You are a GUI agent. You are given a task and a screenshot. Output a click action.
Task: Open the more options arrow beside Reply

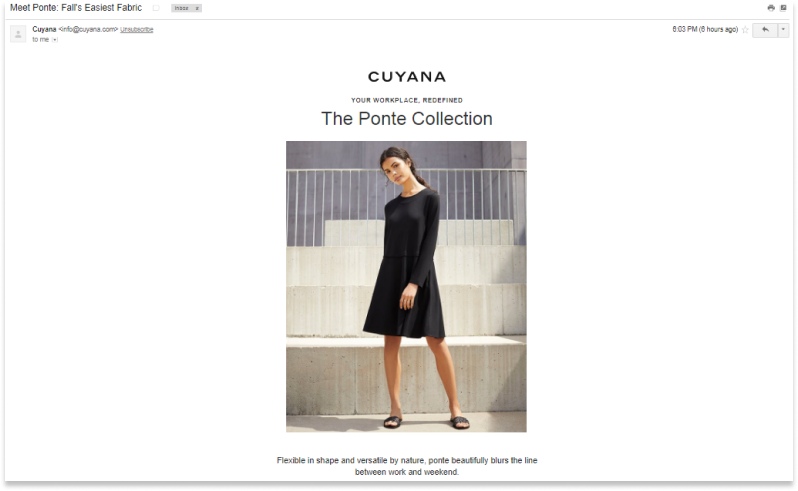click(x=783, y=30)
